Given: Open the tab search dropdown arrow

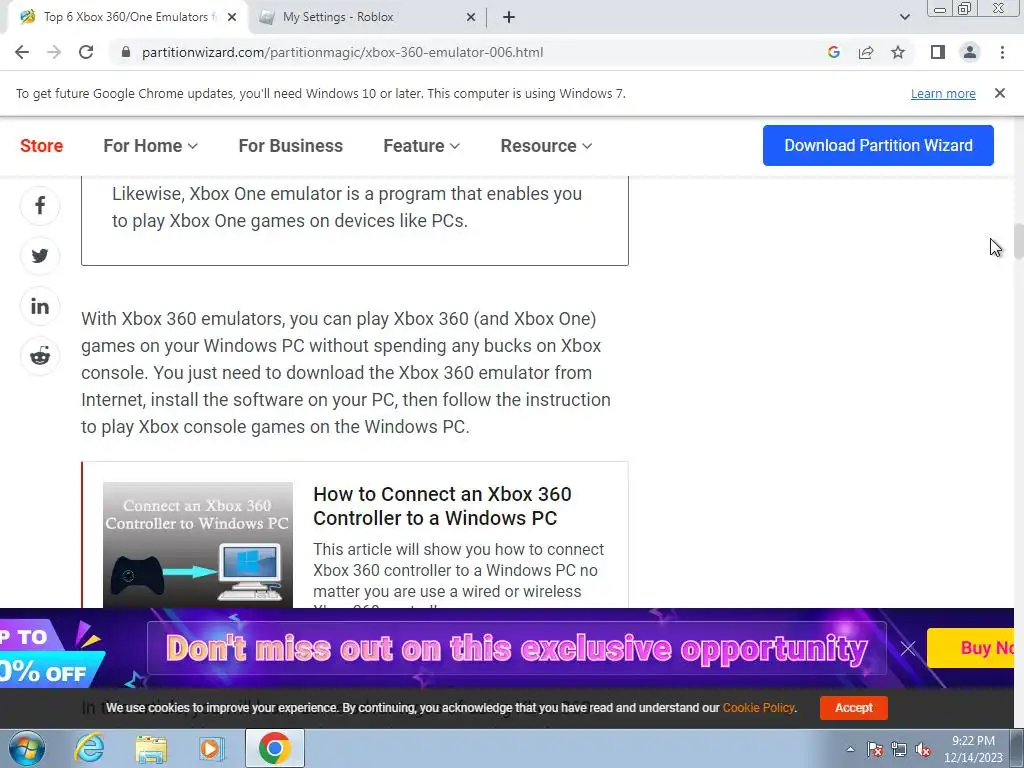Looking at the screenshot, I should 904,17.
